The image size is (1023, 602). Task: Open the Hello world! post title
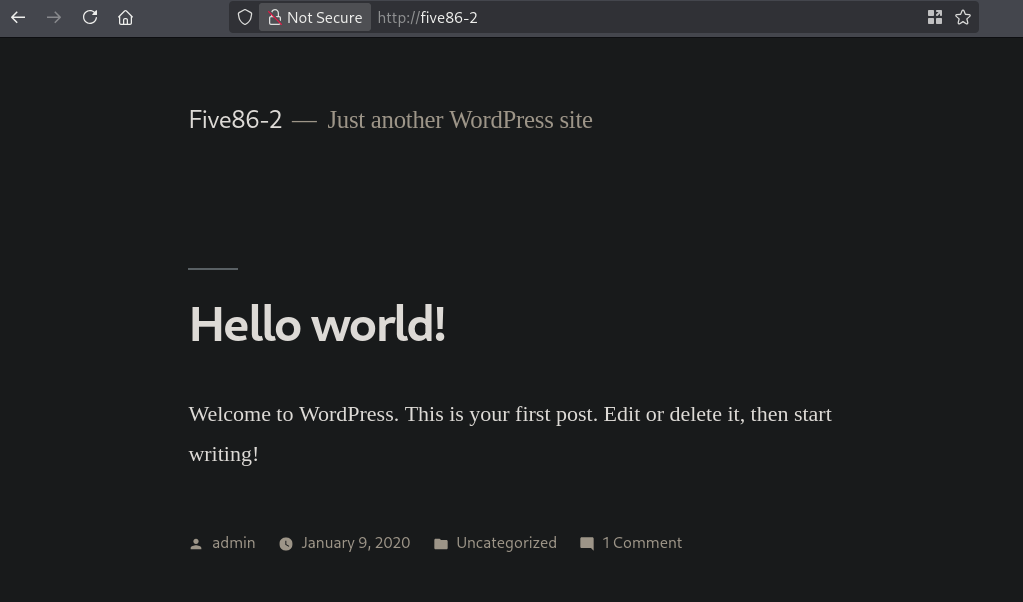pyautogui.click(x=317, y=324)
